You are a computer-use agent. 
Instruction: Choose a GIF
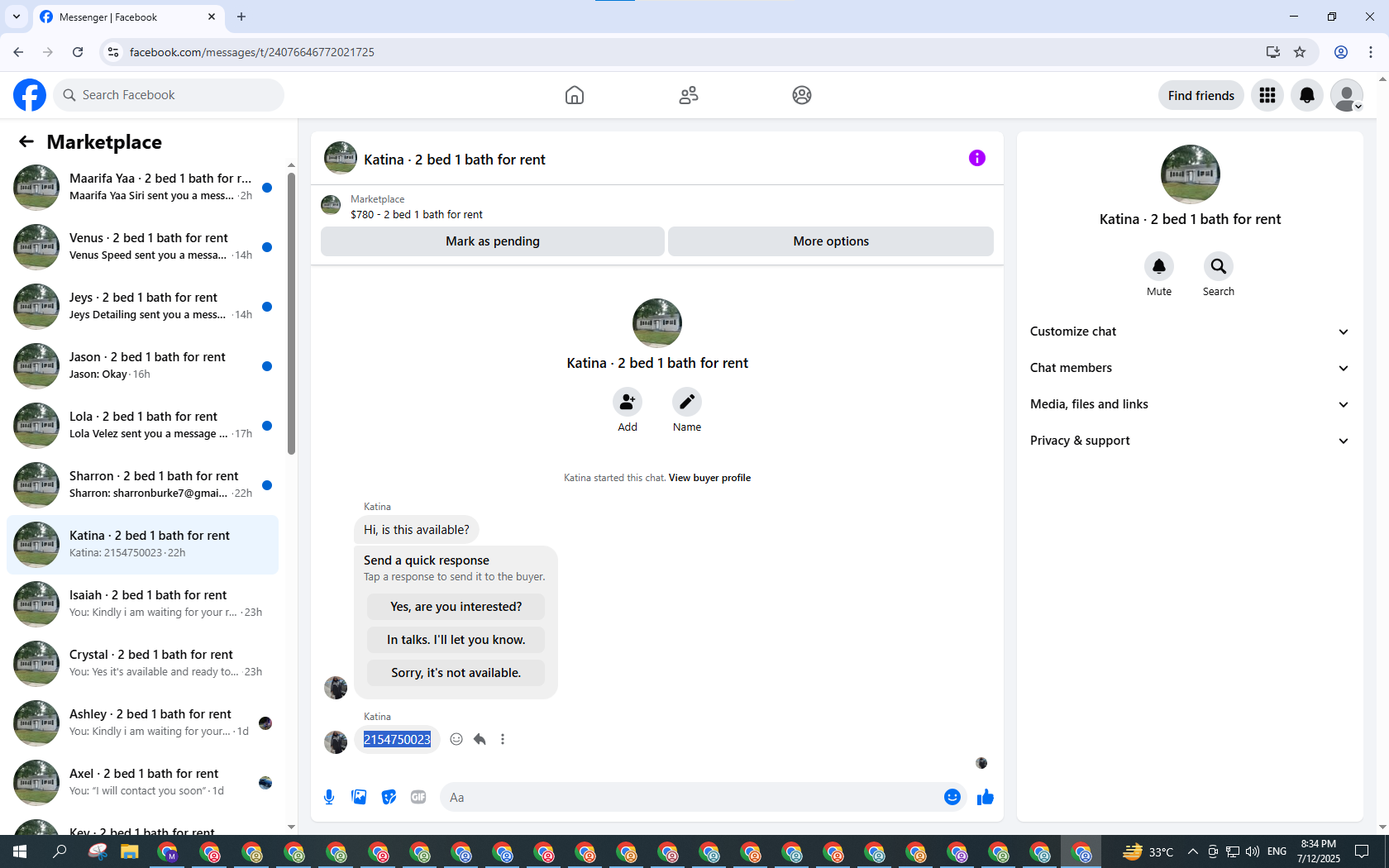[x=418, y=797]
